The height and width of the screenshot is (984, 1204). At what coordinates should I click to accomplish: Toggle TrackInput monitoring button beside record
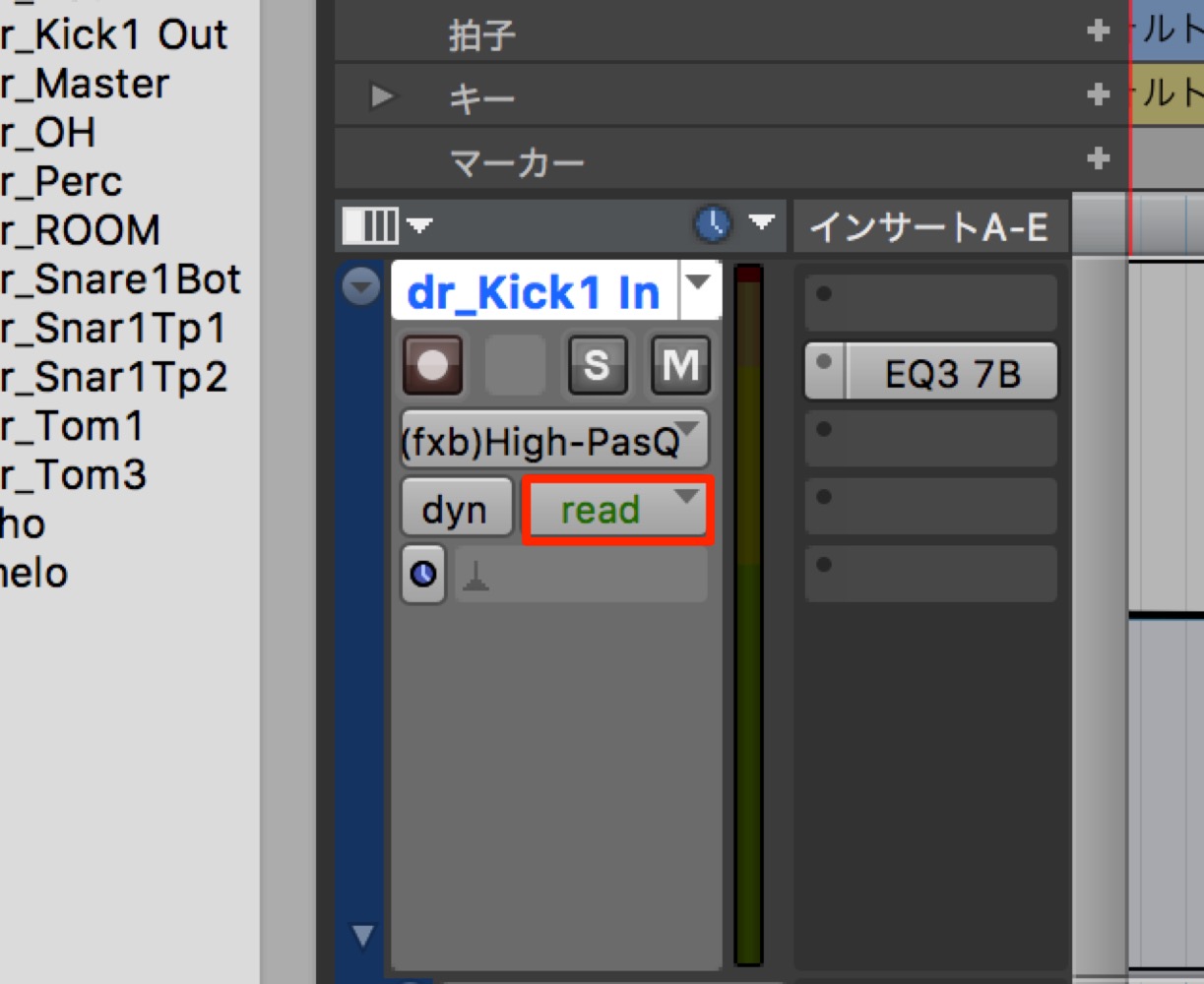click(x=515, y=365)
